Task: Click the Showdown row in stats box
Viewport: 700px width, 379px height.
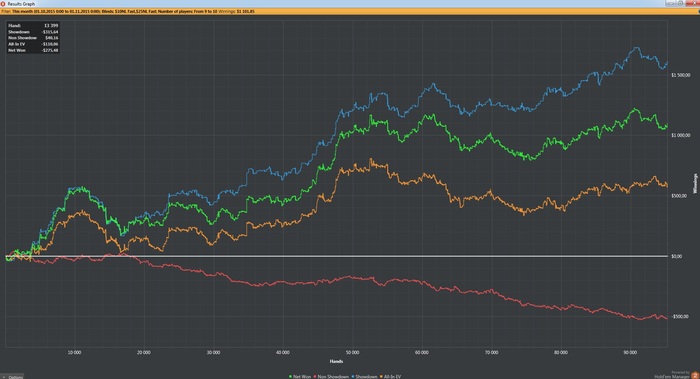Action: [x=33, y=32]
